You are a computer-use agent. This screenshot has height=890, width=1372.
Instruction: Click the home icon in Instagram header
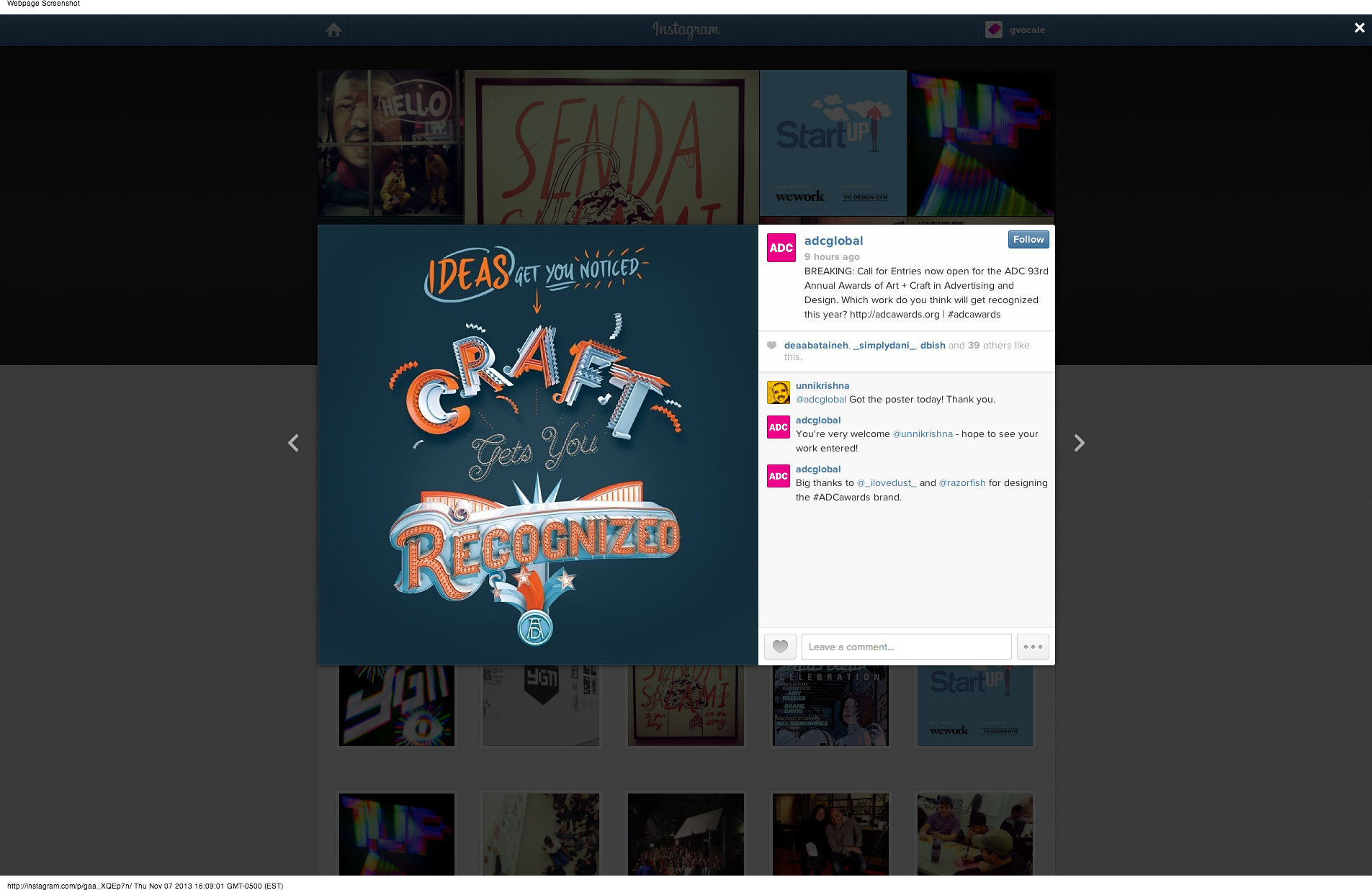tap(333, 30)
